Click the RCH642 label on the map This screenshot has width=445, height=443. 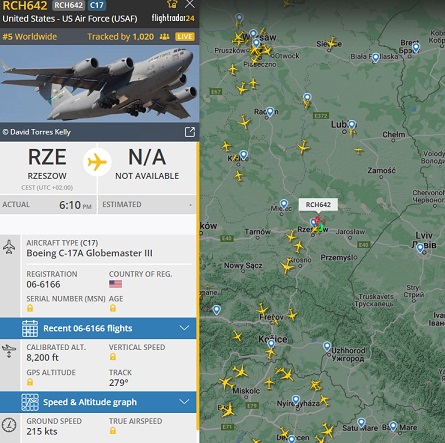[x=318, y=205]
